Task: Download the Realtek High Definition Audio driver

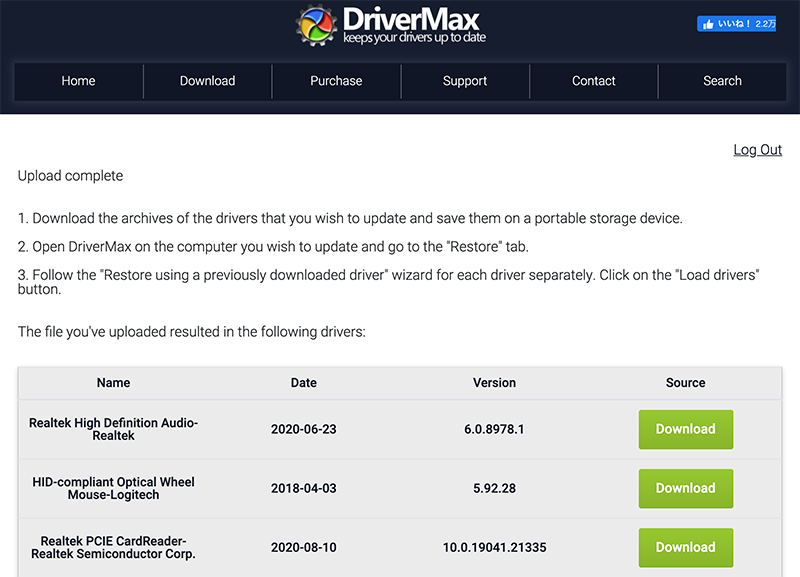Action: (x=685, y=429)
